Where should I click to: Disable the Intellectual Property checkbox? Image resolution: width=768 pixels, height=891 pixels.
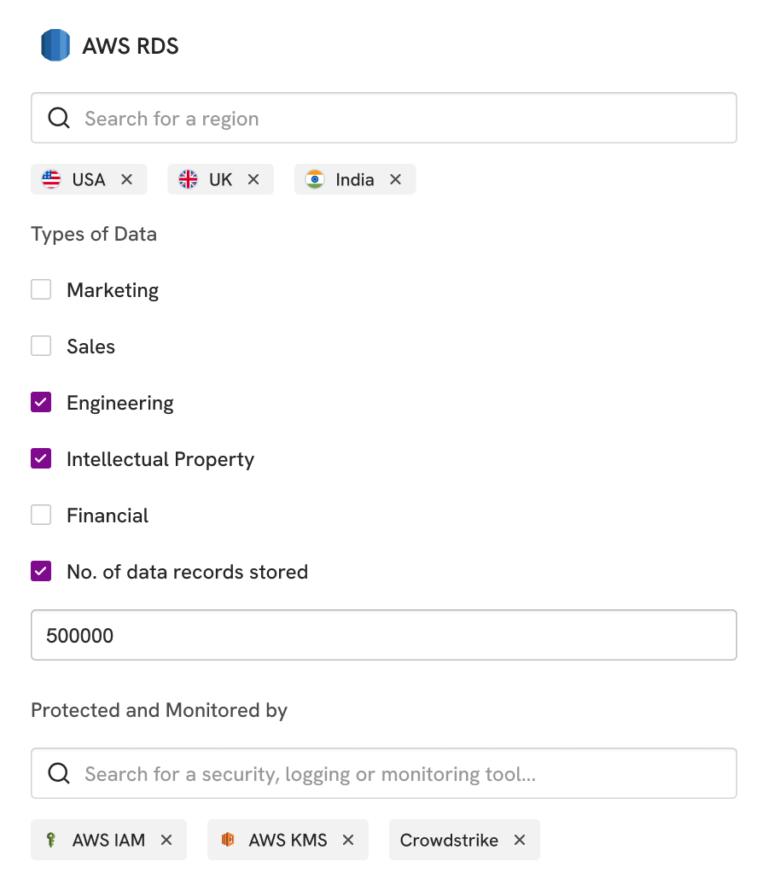(x=41, y=458)
